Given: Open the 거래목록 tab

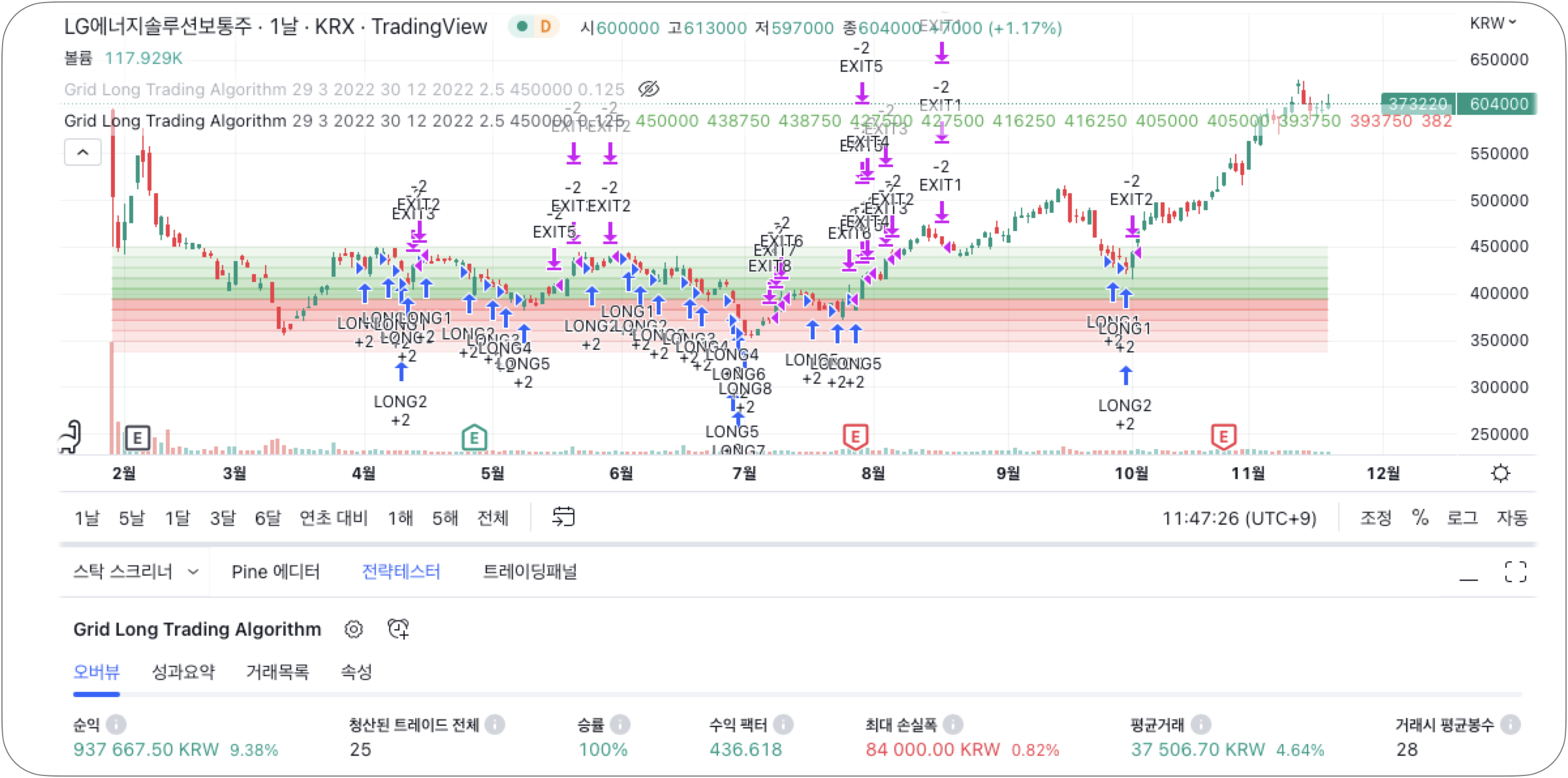Looking at the screenshot, I should click(277, 672).
